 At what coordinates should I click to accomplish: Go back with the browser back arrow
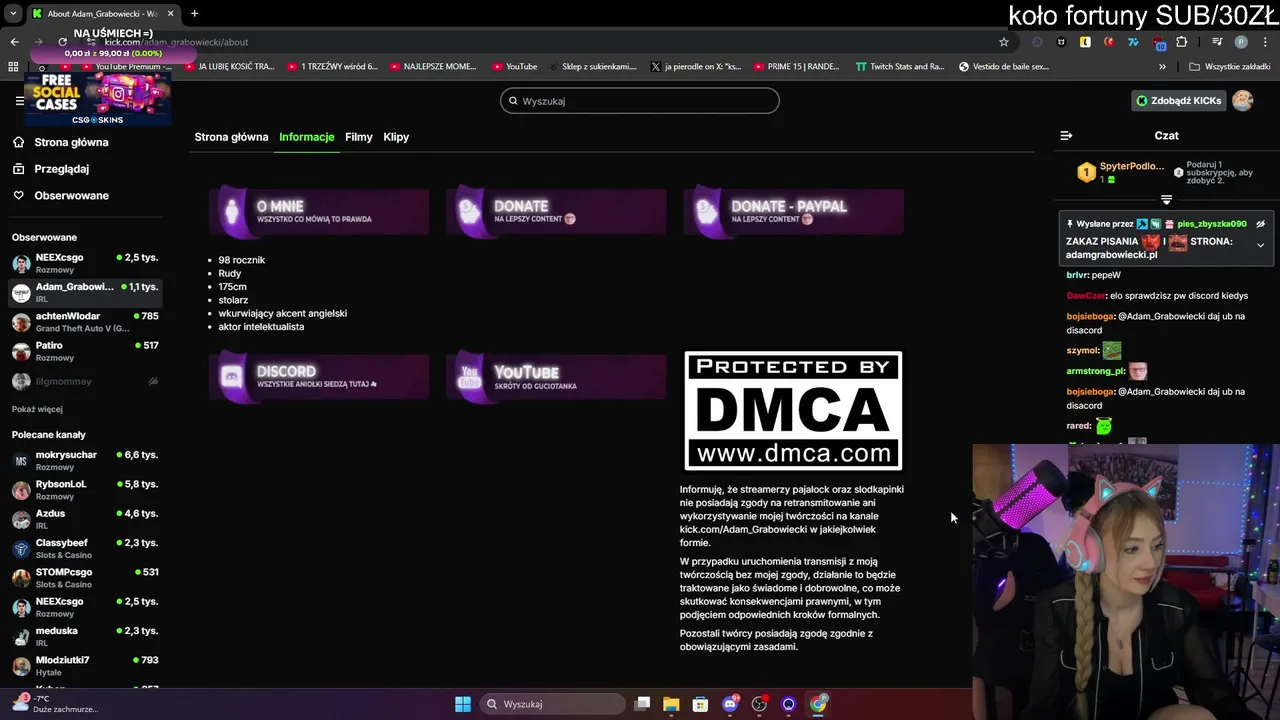14,42
